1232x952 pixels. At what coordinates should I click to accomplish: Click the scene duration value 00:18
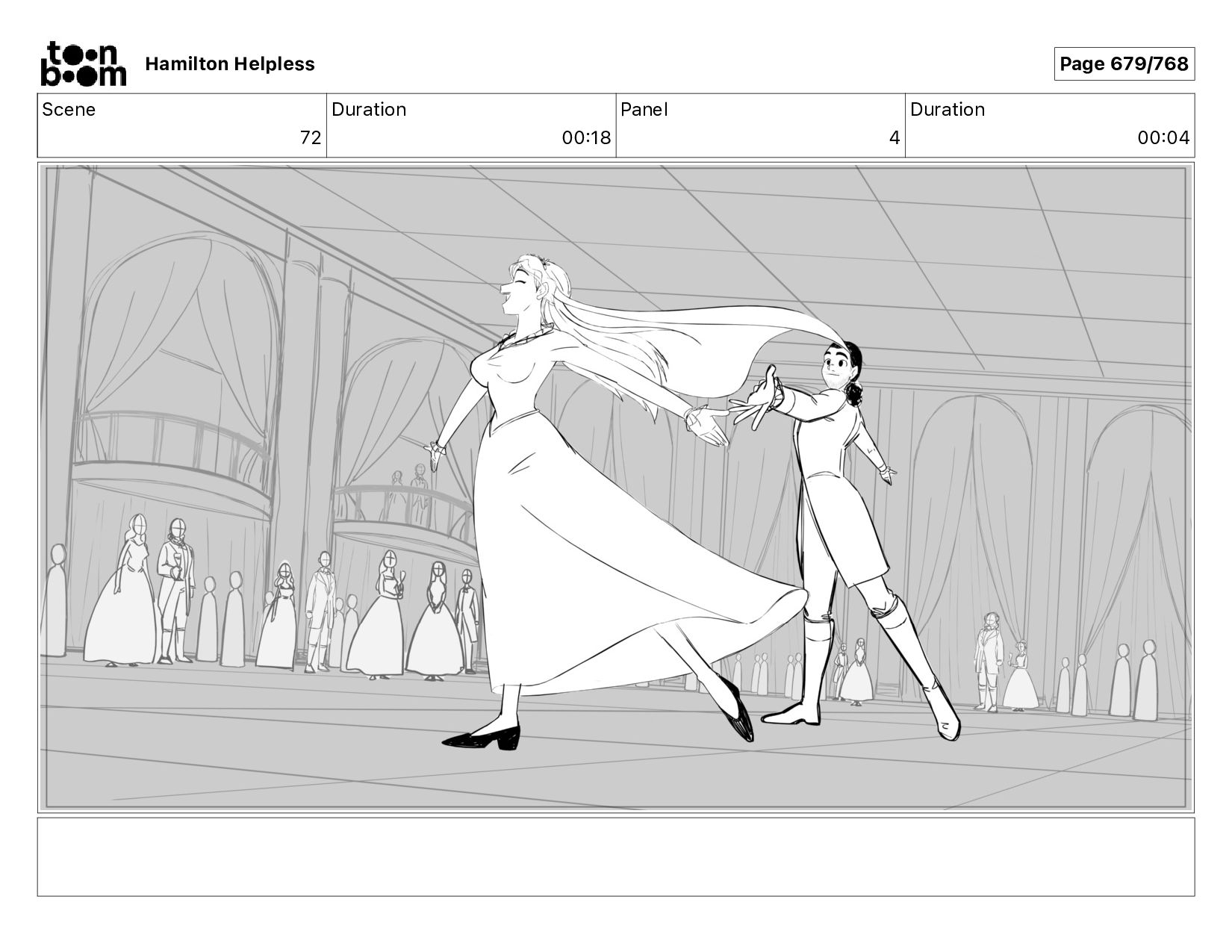(x=586, y=138)
